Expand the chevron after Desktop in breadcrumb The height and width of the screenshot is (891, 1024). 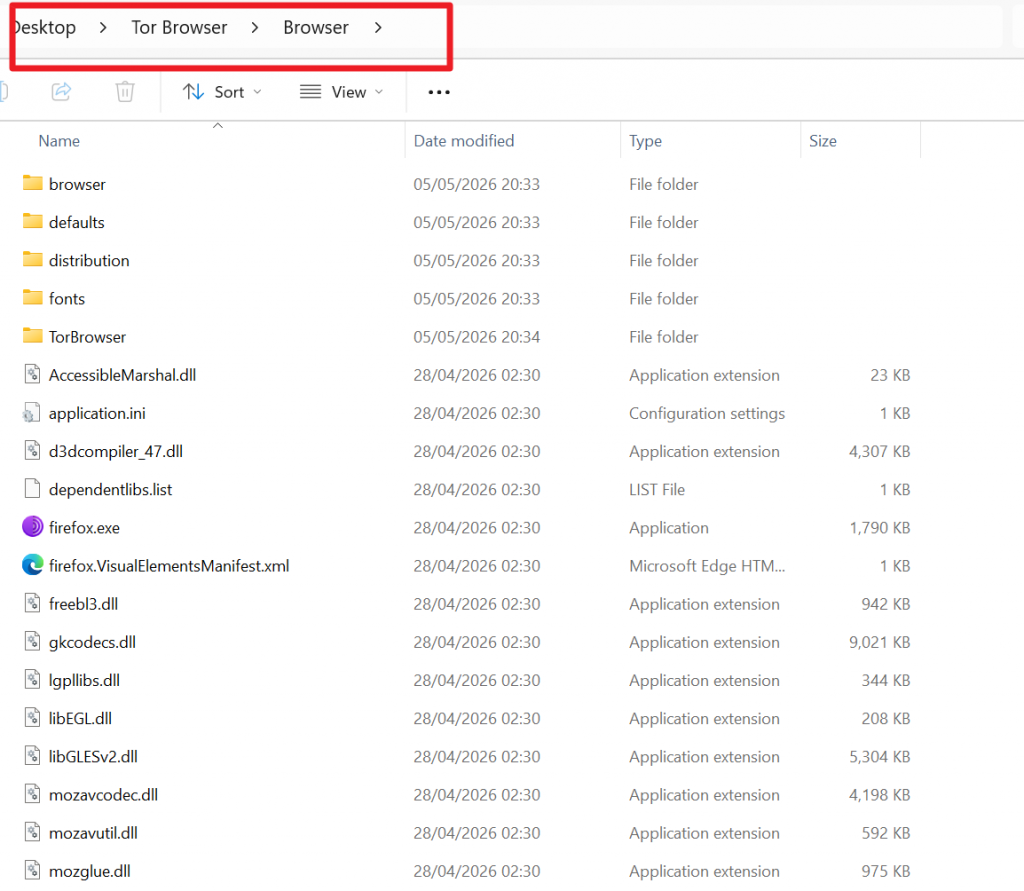(x=103, y=27)
